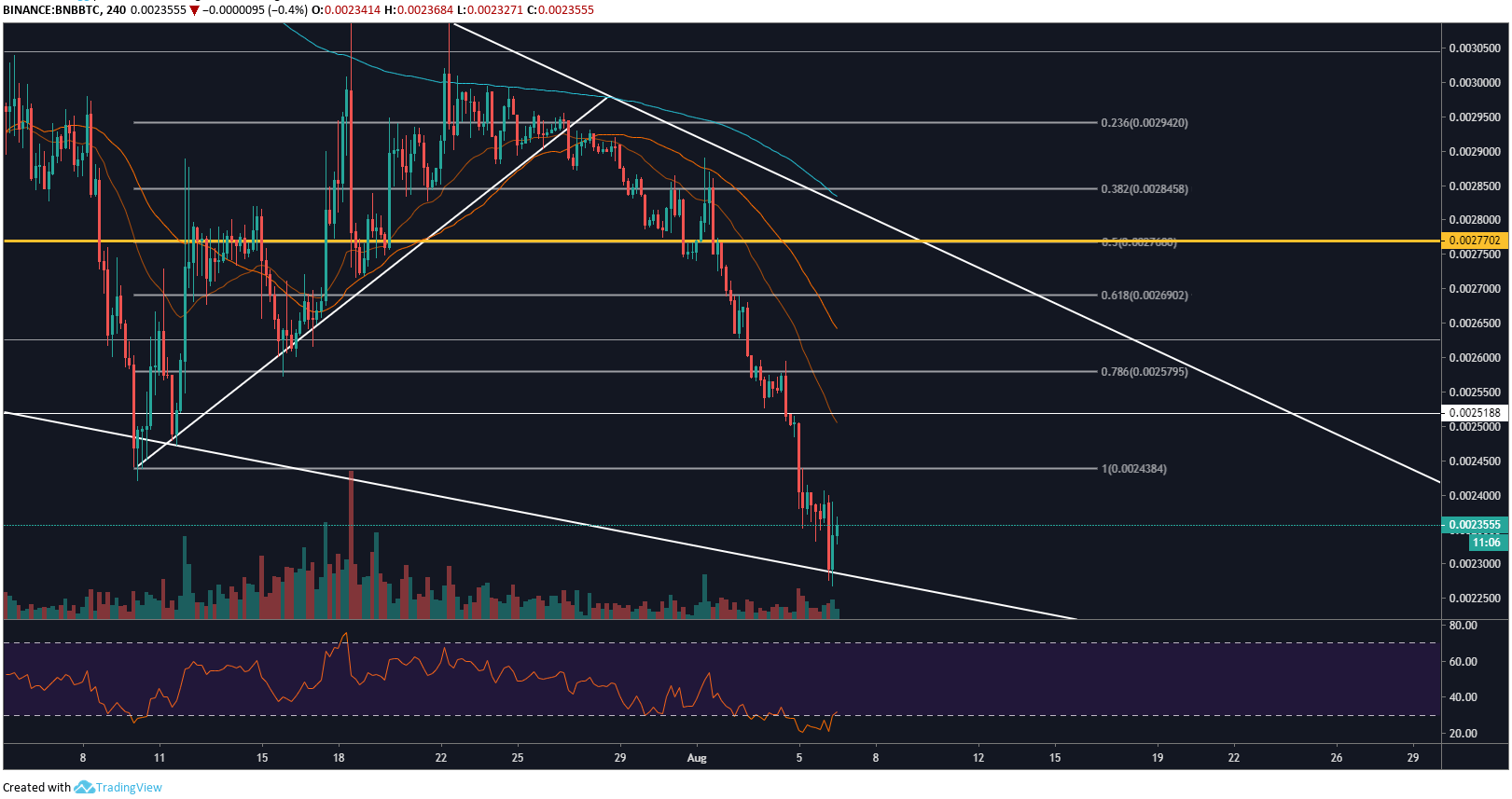
Task: Click the RSI 40.00 axis label
Action: point(1463,697)
